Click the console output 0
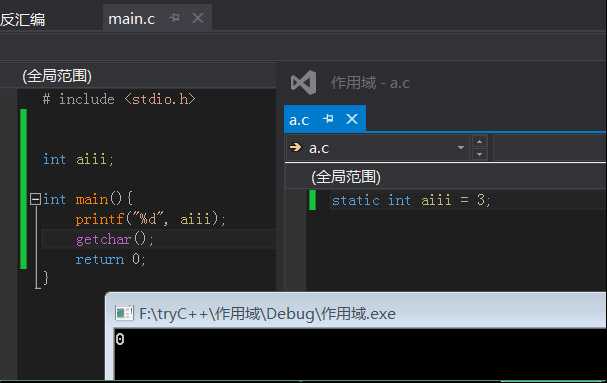Screen dimensions: 607x383 120,339
